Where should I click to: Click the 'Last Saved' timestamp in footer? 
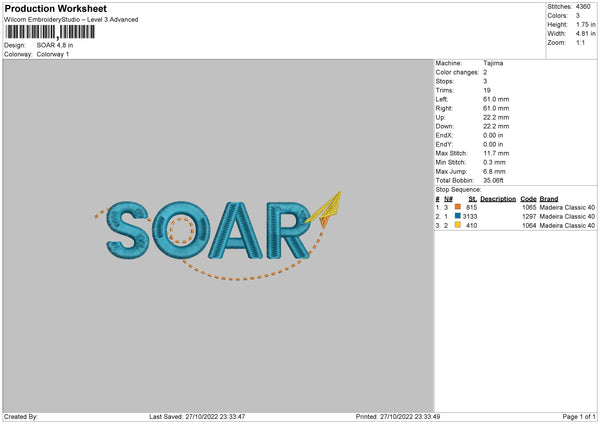(x=197, y=417)
